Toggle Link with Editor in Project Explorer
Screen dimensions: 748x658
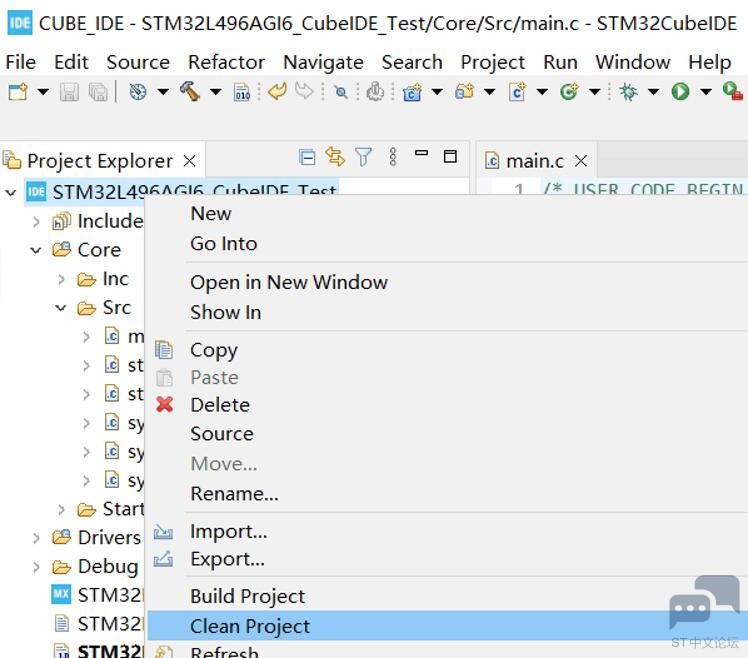tap(335, 157)
